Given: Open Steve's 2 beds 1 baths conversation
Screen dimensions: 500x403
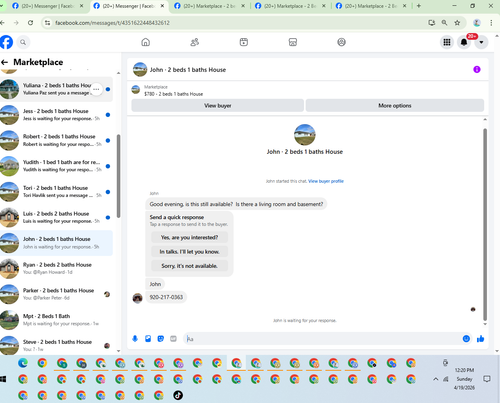Looking at the screenshot, I should [x=56, y=345].
